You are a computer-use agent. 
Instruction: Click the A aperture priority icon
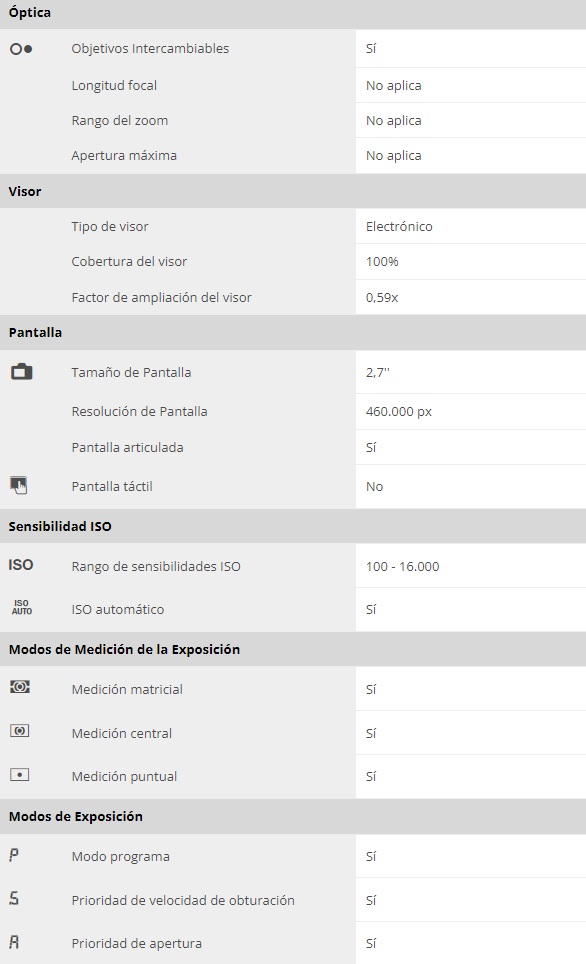click(x=14, y=941)
